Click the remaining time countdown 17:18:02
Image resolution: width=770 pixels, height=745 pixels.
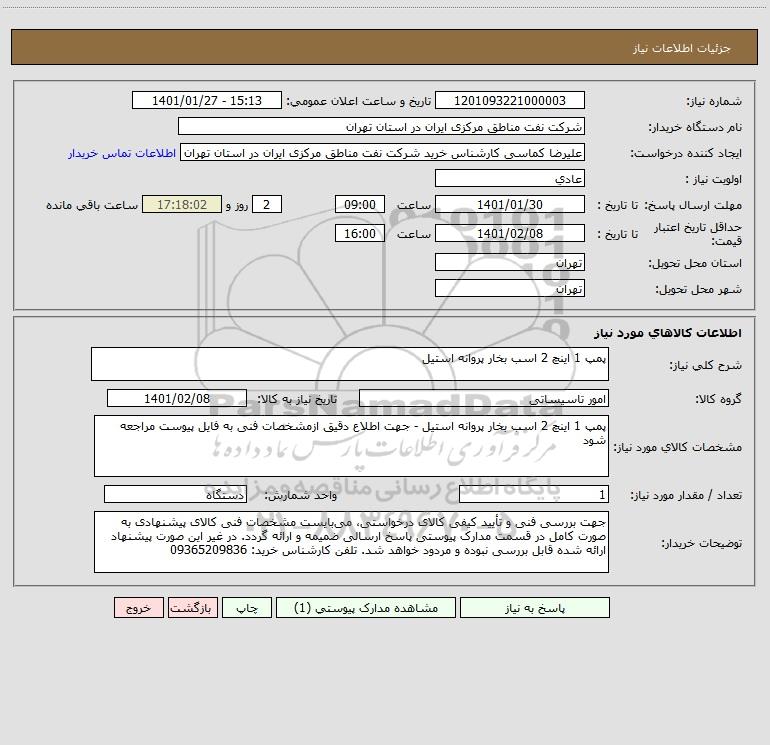click(x=182, y=204)
